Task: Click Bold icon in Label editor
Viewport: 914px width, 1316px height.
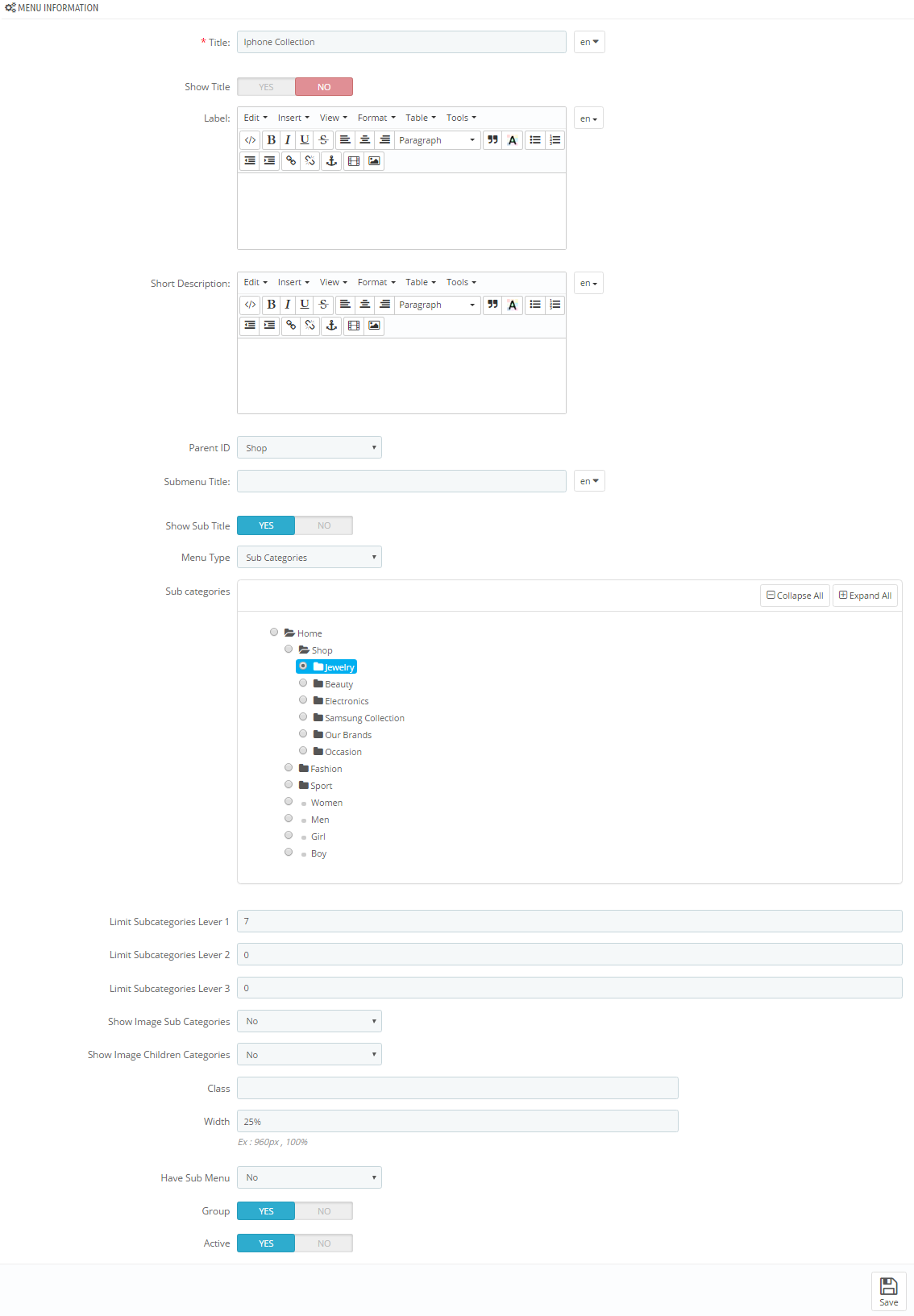Action: point(271,140)
